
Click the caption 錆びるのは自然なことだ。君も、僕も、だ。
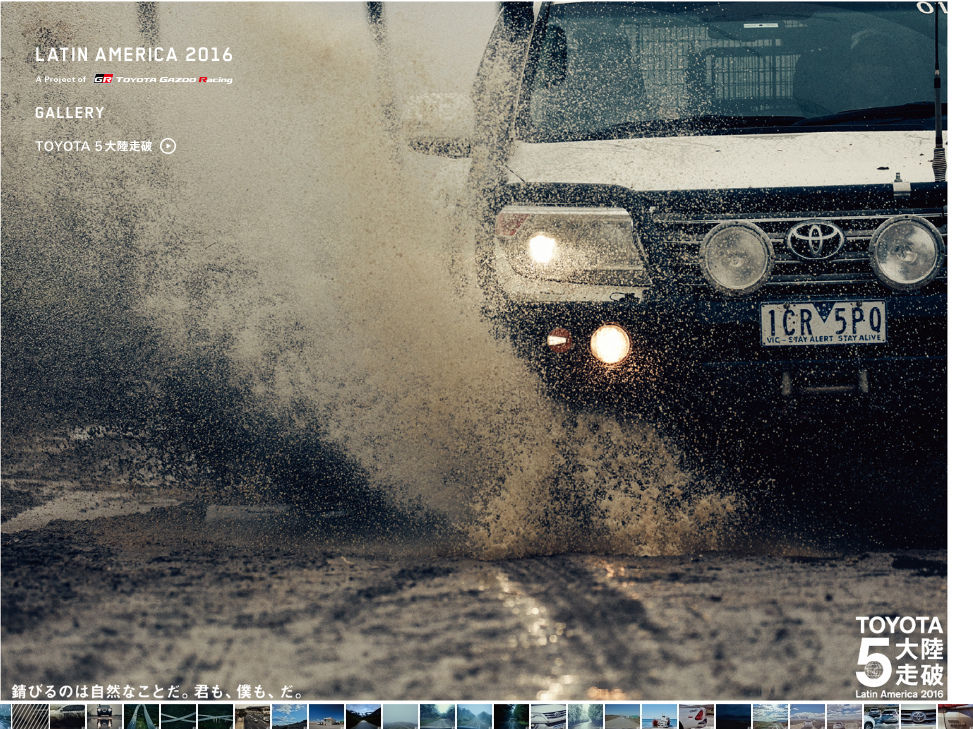tap(158, 691)
